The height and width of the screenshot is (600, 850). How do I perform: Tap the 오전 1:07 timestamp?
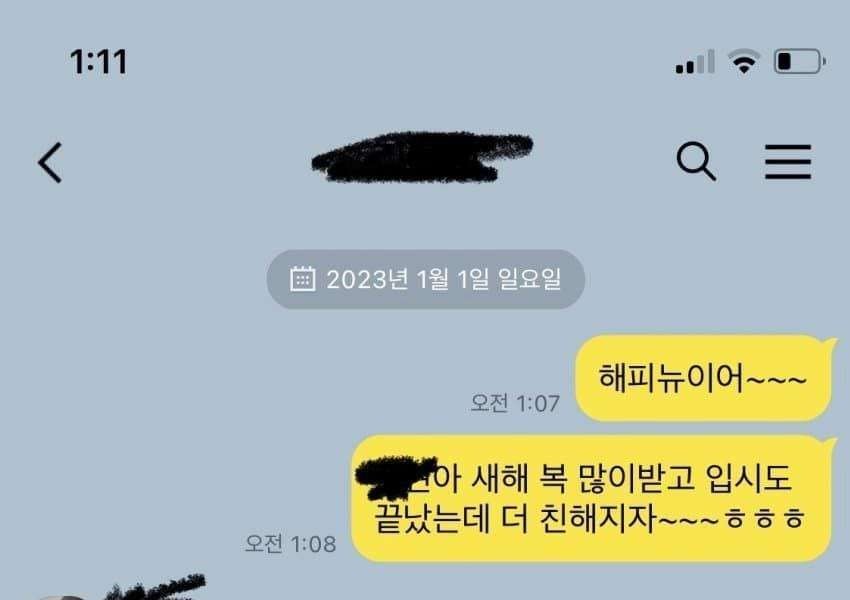pos(514,403)
